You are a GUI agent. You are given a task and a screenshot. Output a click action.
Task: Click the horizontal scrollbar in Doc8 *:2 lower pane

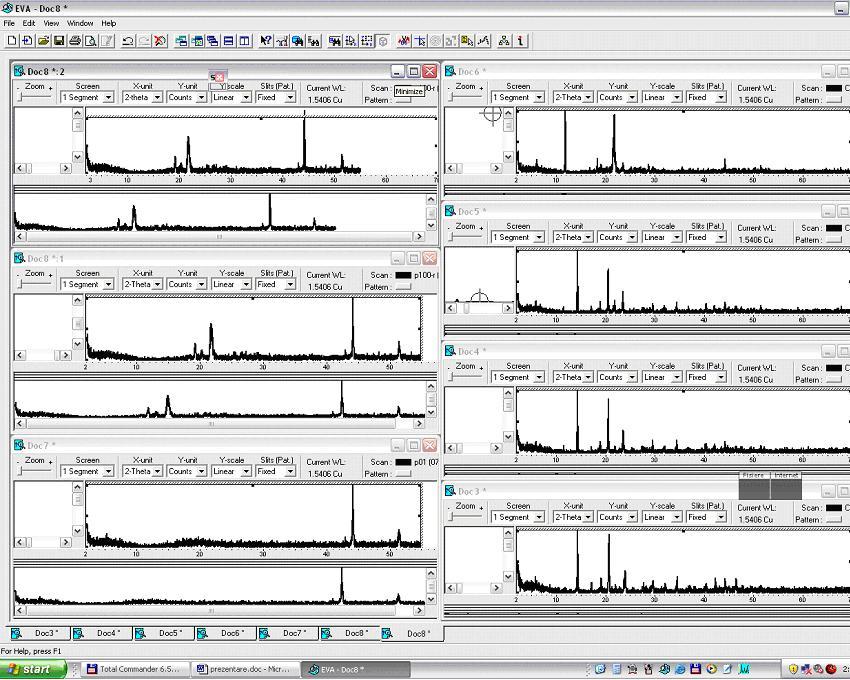pos(219,236)
